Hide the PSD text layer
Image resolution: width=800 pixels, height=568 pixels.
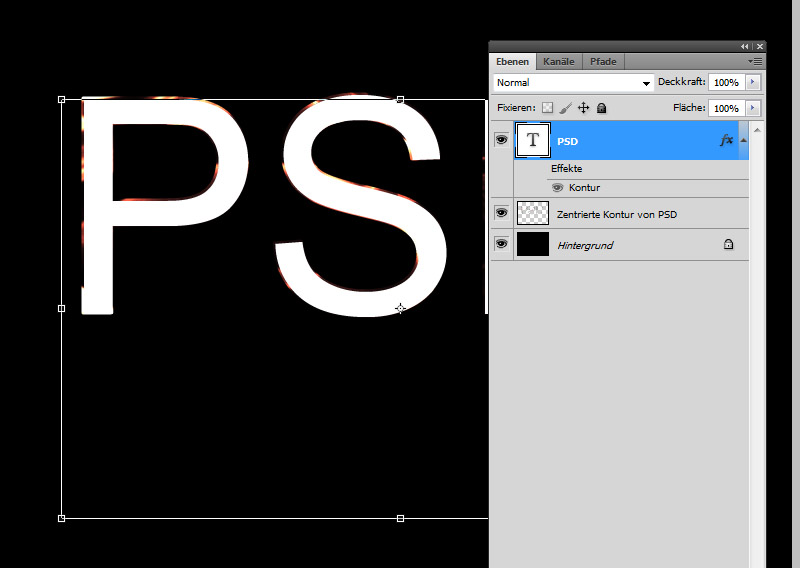click(501, 141)
